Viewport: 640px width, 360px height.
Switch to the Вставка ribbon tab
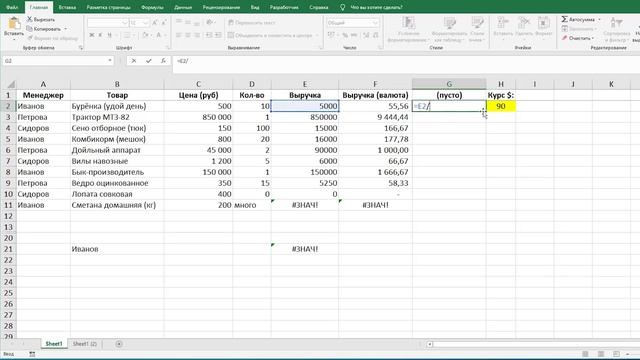coord(67,7)
